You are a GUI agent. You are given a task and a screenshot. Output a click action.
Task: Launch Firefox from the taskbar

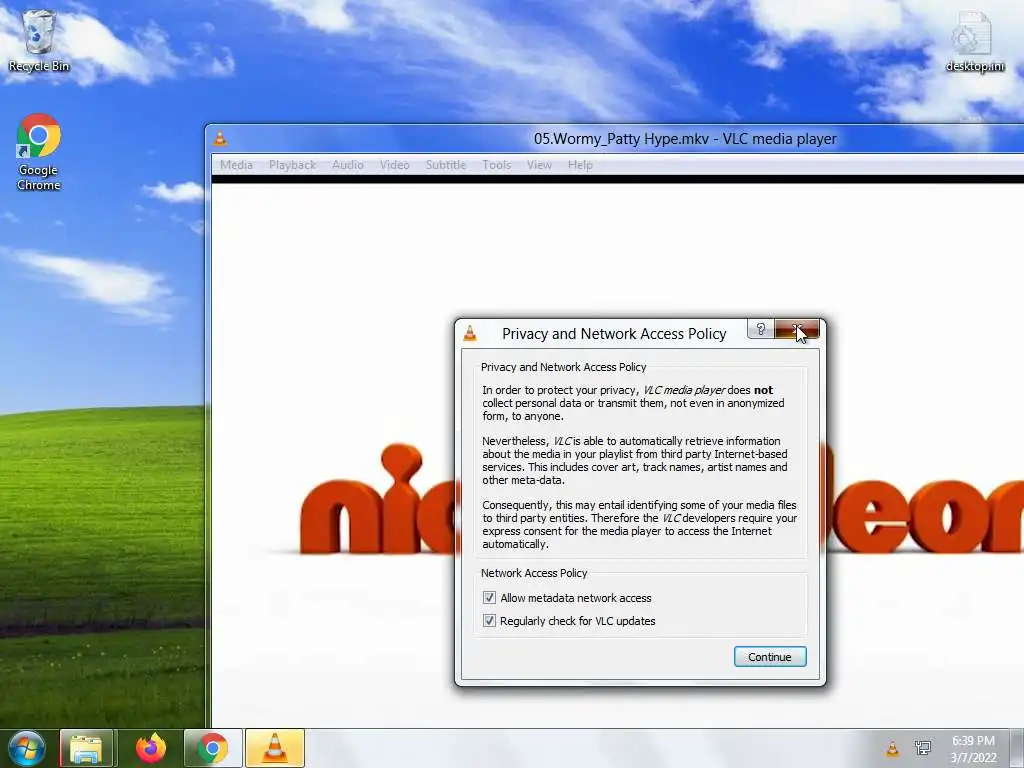(151, 748)
